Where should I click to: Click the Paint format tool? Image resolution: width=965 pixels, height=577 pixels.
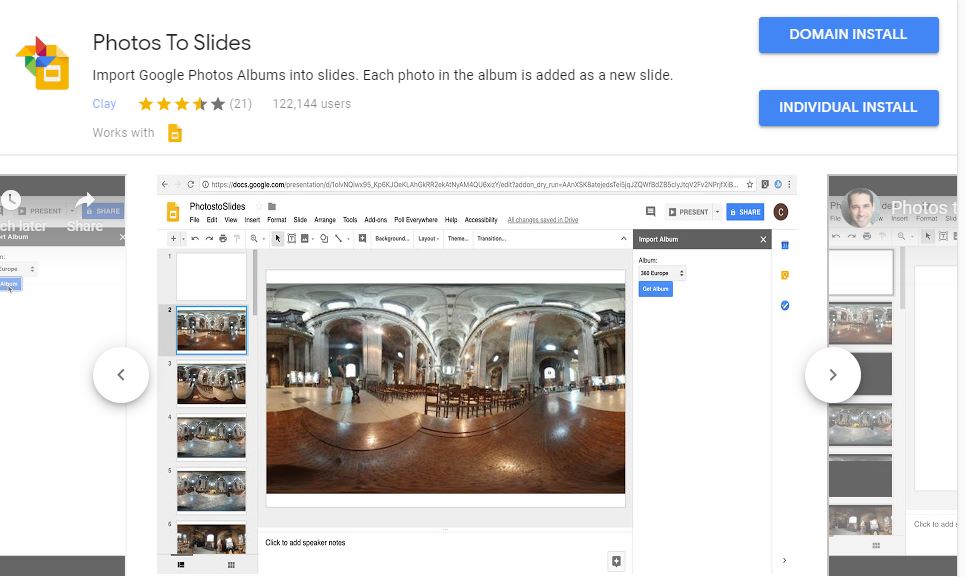point(235,238)
